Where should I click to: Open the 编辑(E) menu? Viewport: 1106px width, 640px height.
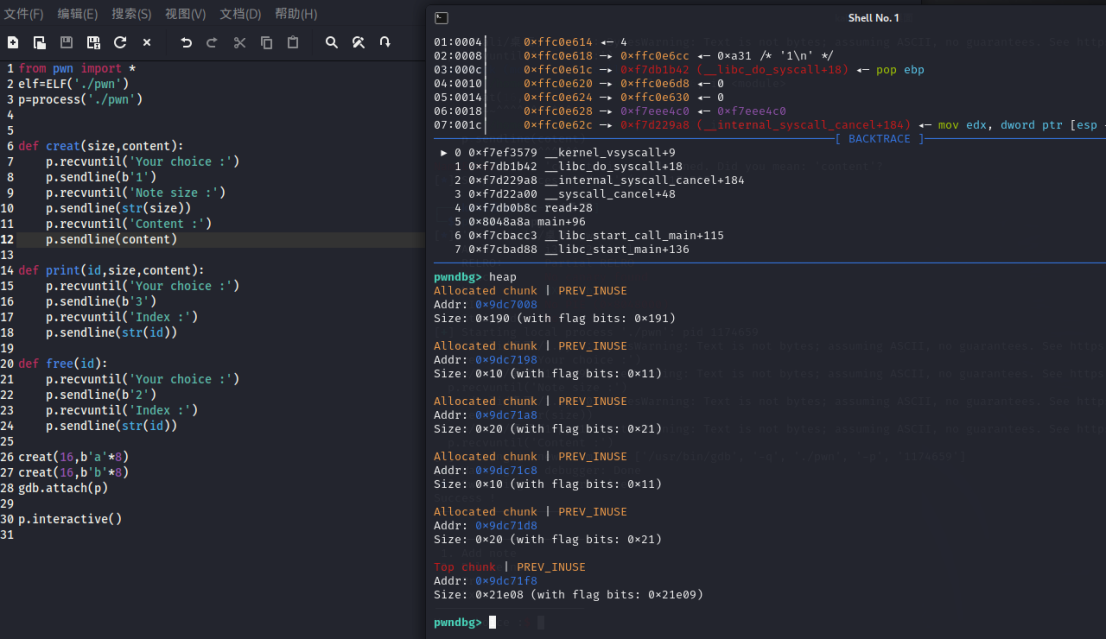77,14
